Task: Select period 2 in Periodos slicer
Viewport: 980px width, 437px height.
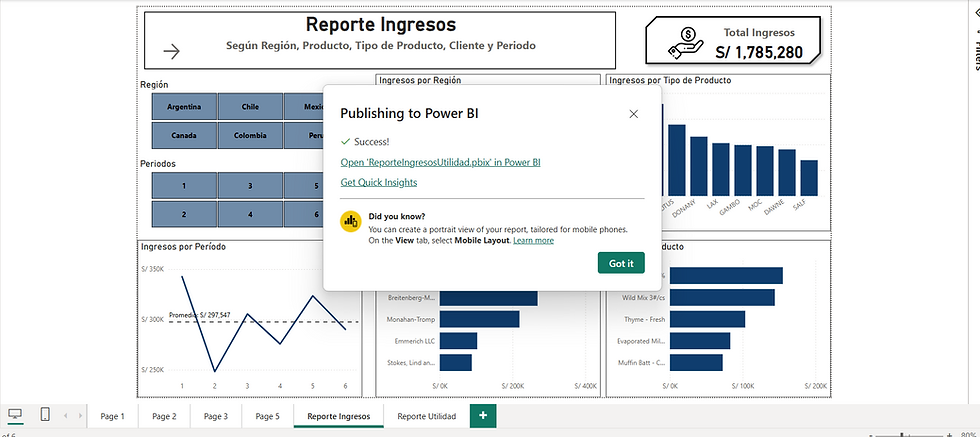Action: pyautogui.click(x=184, y=214)
